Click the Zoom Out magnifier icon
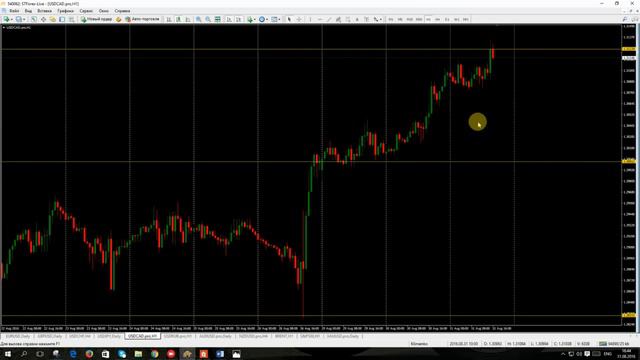Image resolution: width=640 pixels, height=360 pixels. (208, 19)
